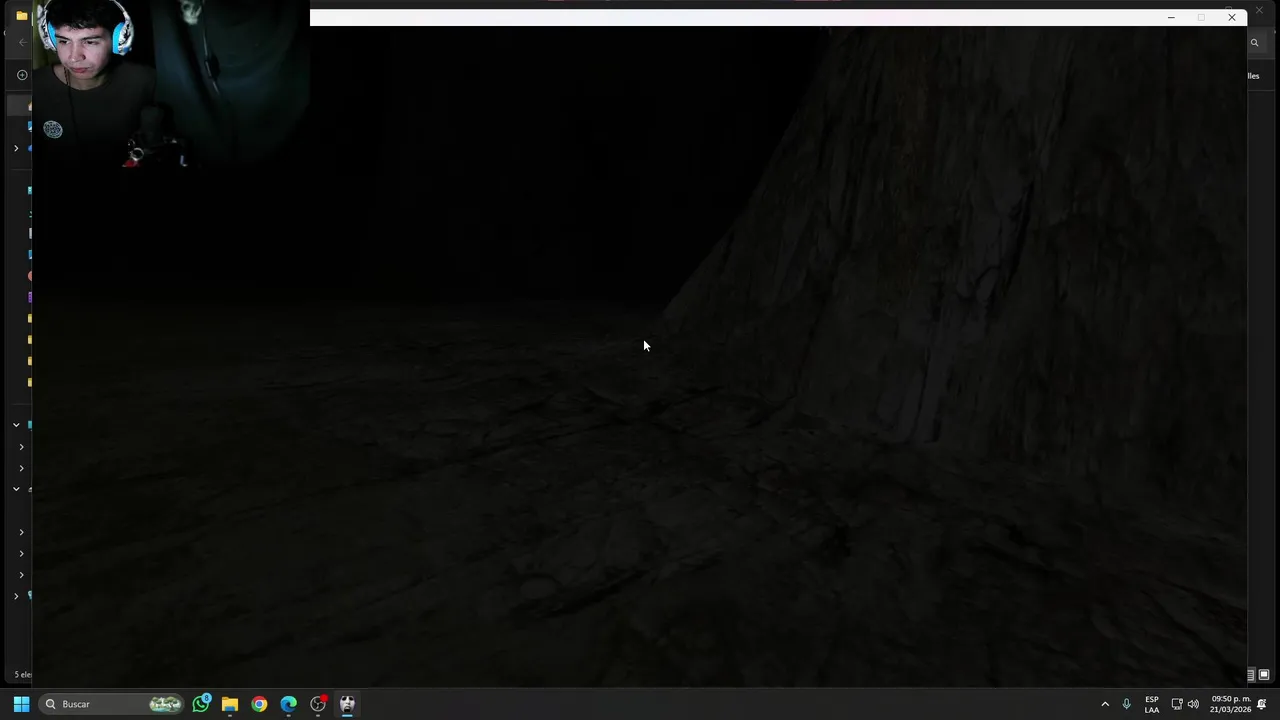Open the volume speaker tray icon

tap(1193, 704)
